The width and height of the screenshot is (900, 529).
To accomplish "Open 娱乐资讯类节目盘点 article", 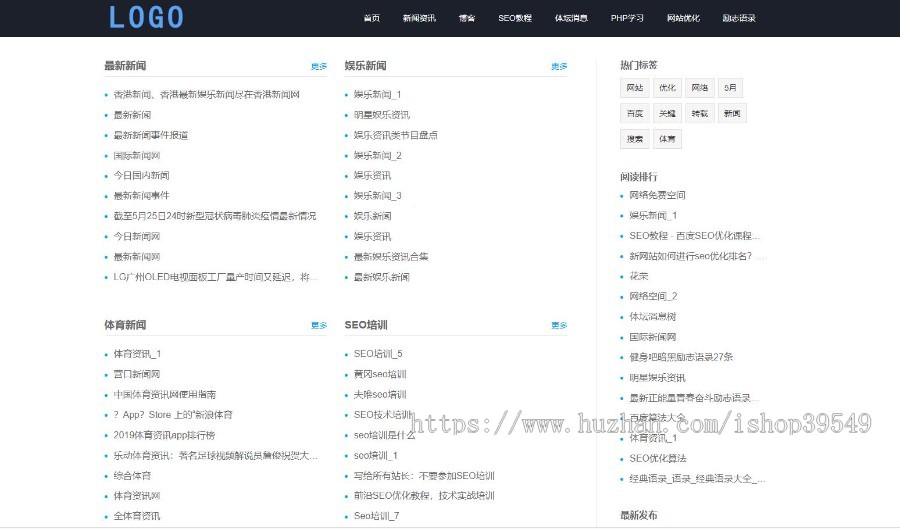I will point(395,135).
